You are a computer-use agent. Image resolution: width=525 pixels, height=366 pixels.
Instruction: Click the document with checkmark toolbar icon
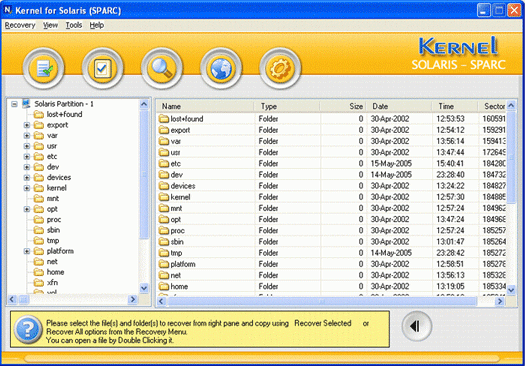pyautogui.click(x=44, y=69)
